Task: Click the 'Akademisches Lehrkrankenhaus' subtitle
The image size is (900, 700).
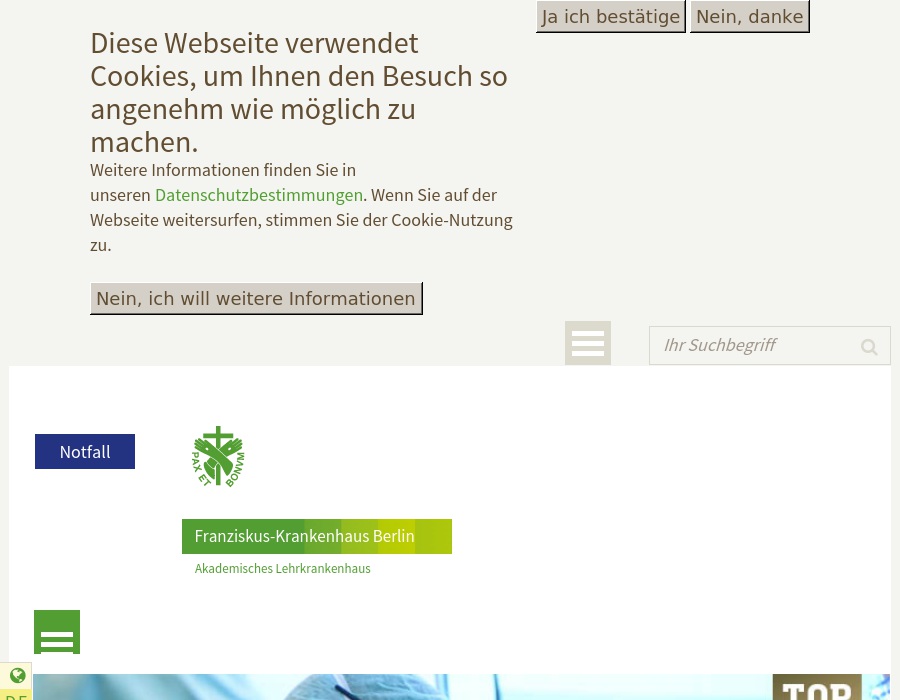Action: [282, 569]
